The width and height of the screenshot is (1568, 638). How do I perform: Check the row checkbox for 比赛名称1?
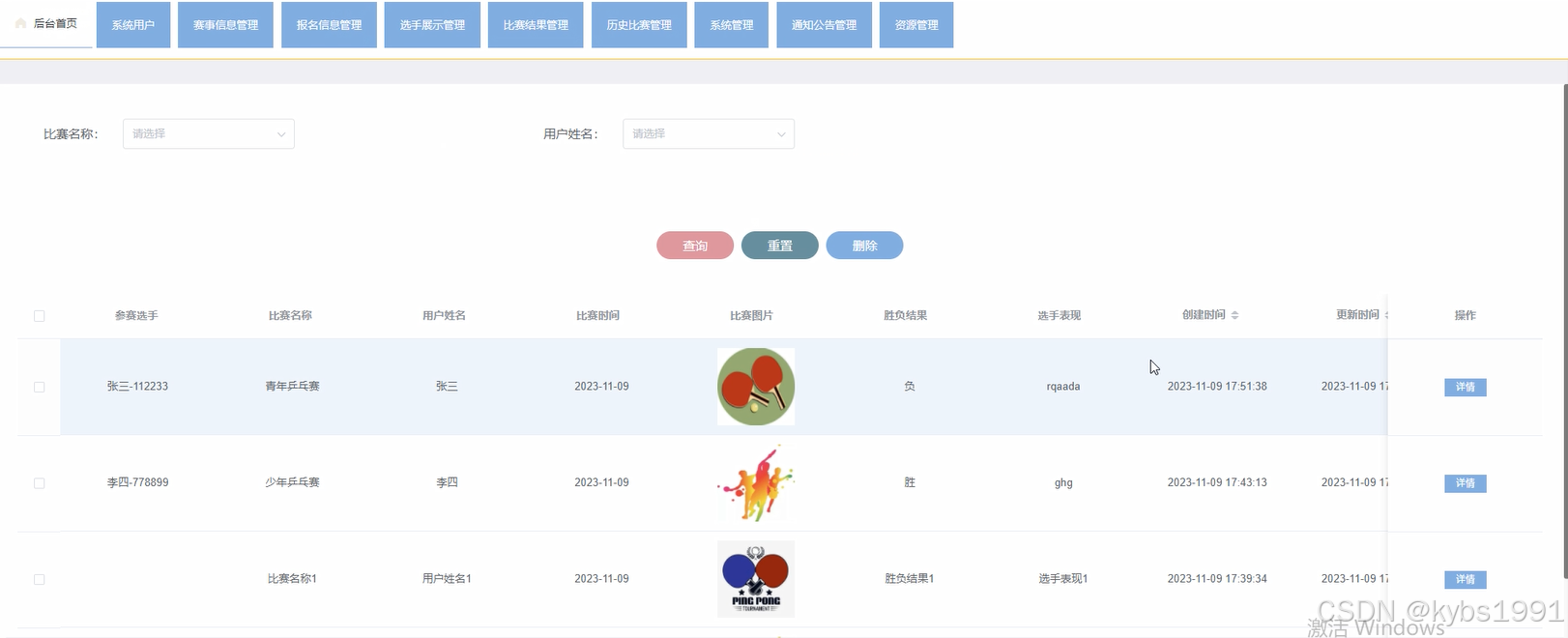[40, 579]
